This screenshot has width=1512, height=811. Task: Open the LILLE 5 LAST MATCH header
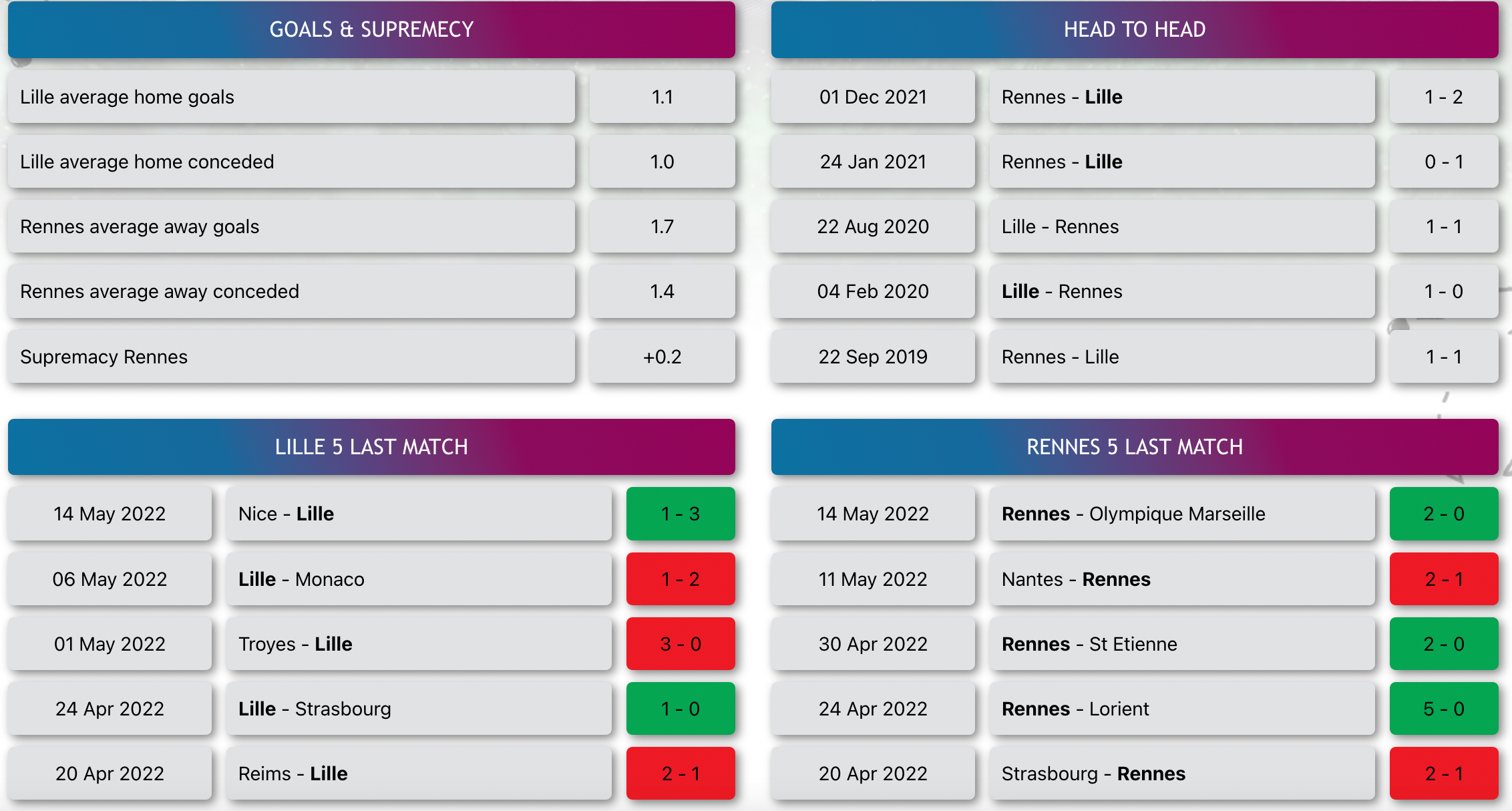click(x=371, y=447)
